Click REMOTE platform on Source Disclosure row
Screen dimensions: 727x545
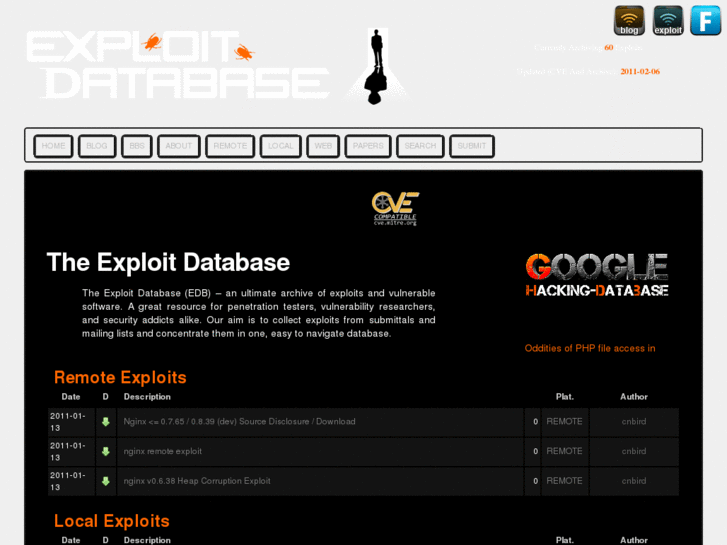pyautogui.click(x=564, y=422)
